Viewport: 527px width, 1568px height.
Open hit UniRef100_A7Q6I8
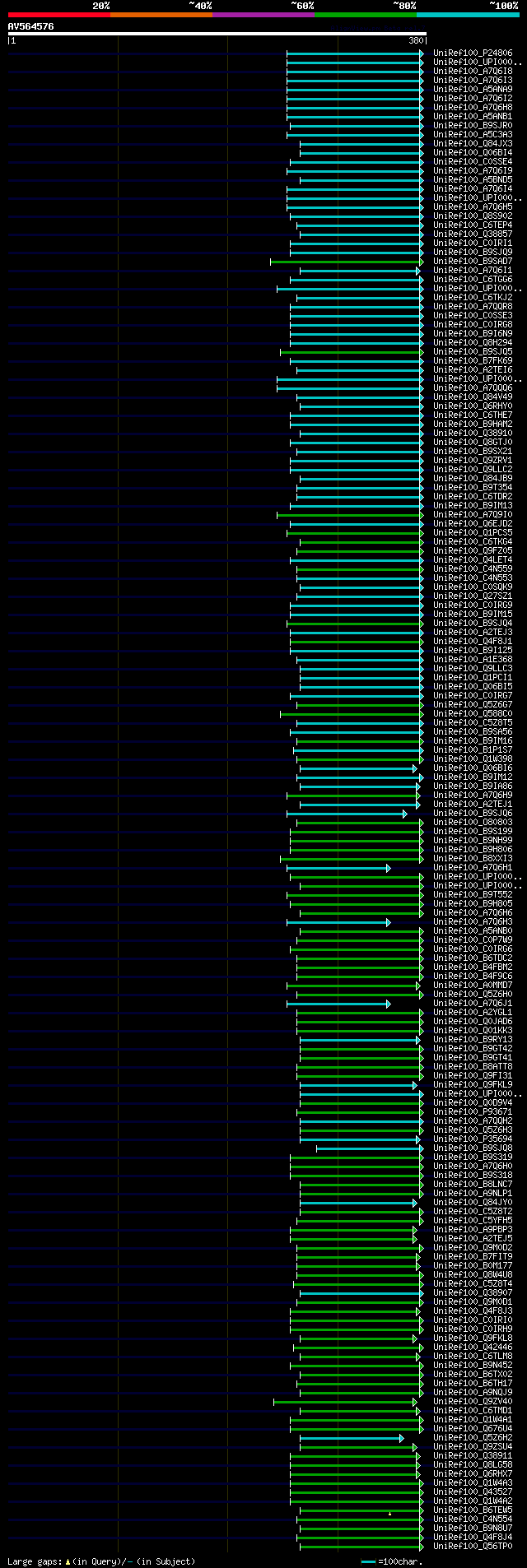coord(473,72)
